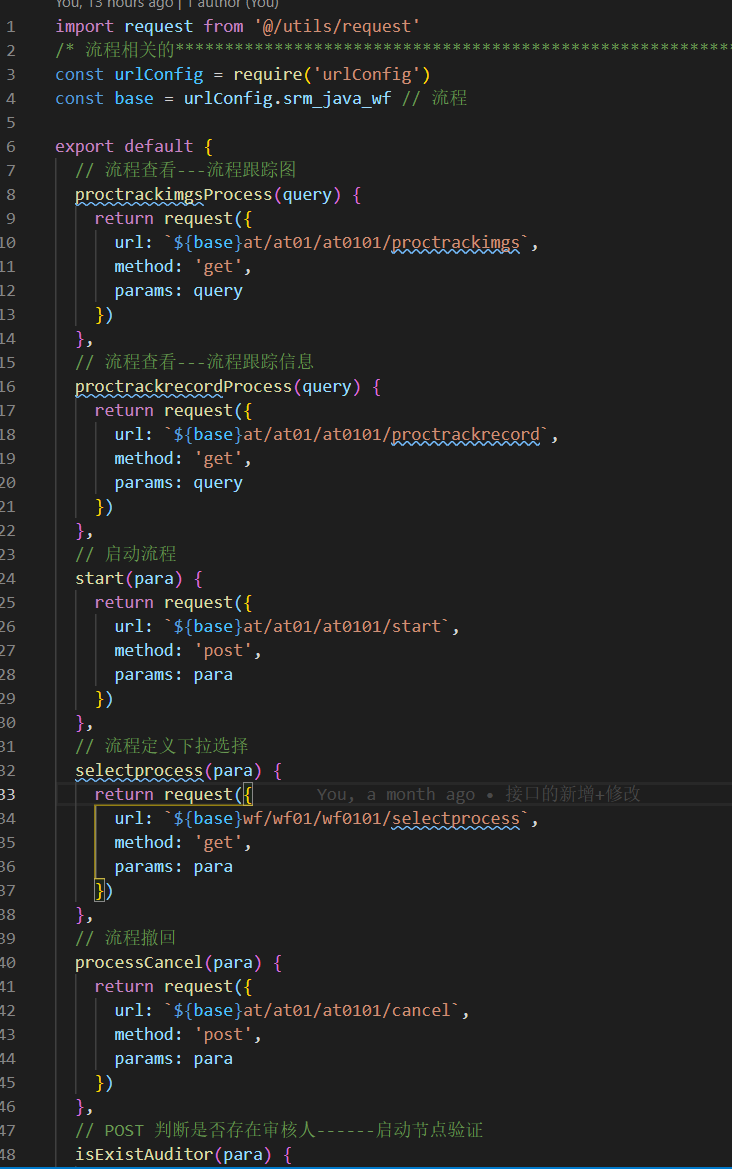Screen dimensions: 732x1169
Task: Click the comment 'POST 判断是否存在审核人'
Action: pyautogui.click(x=210, y=1130)
